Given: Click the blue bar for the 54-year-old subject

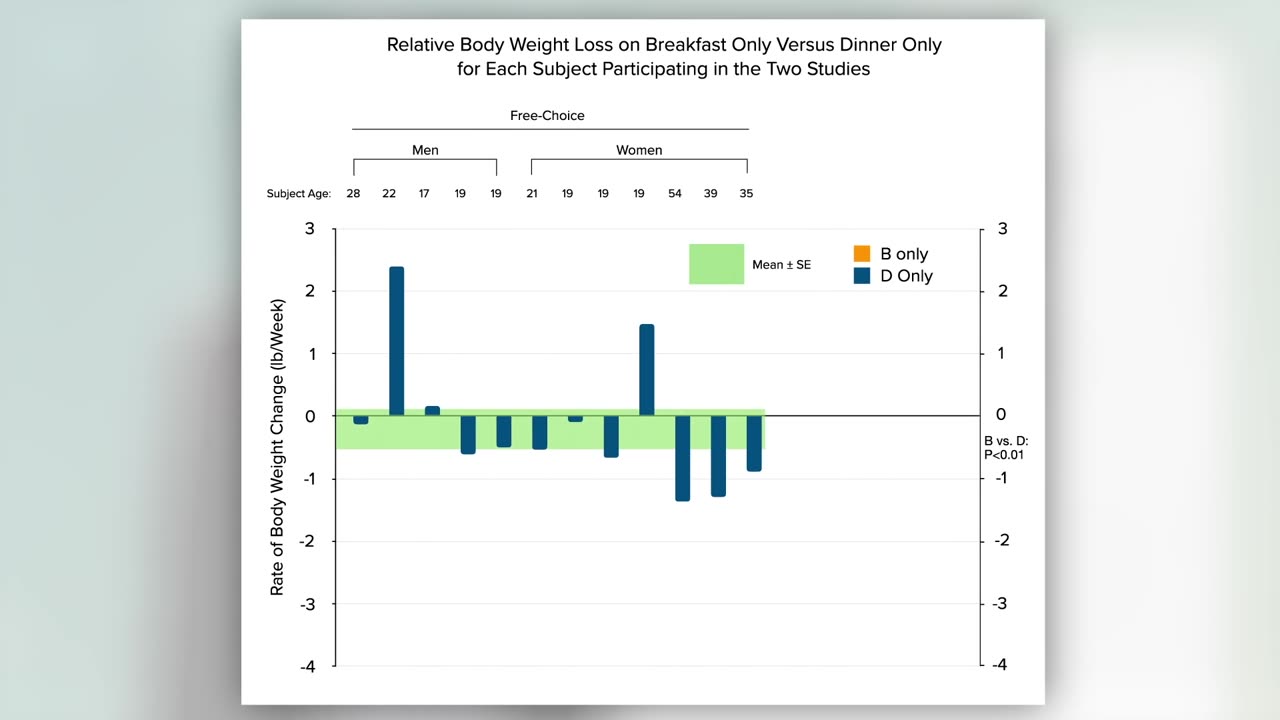Looking at the screenshot, I should point(683,458).
